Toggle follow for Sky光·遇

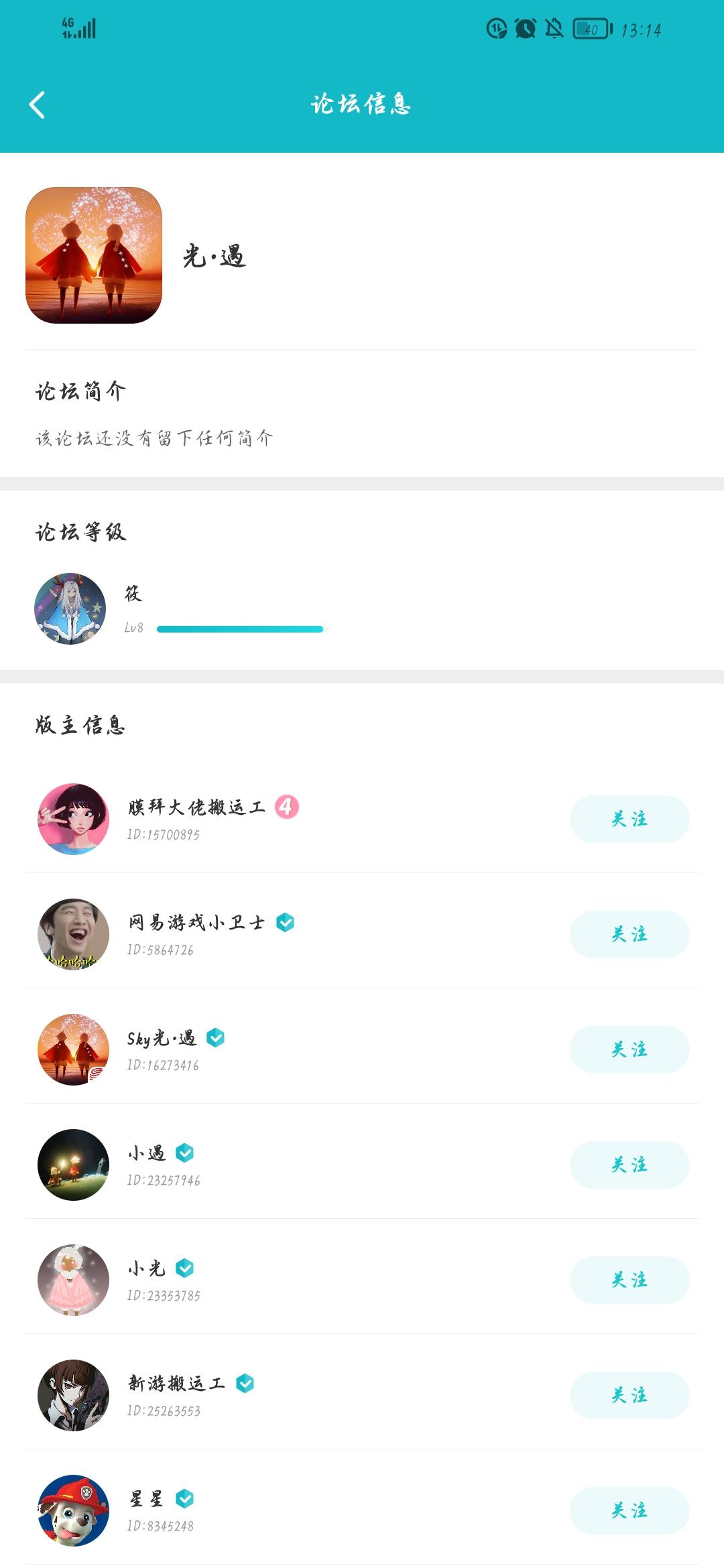click(x=629, y=1049)
